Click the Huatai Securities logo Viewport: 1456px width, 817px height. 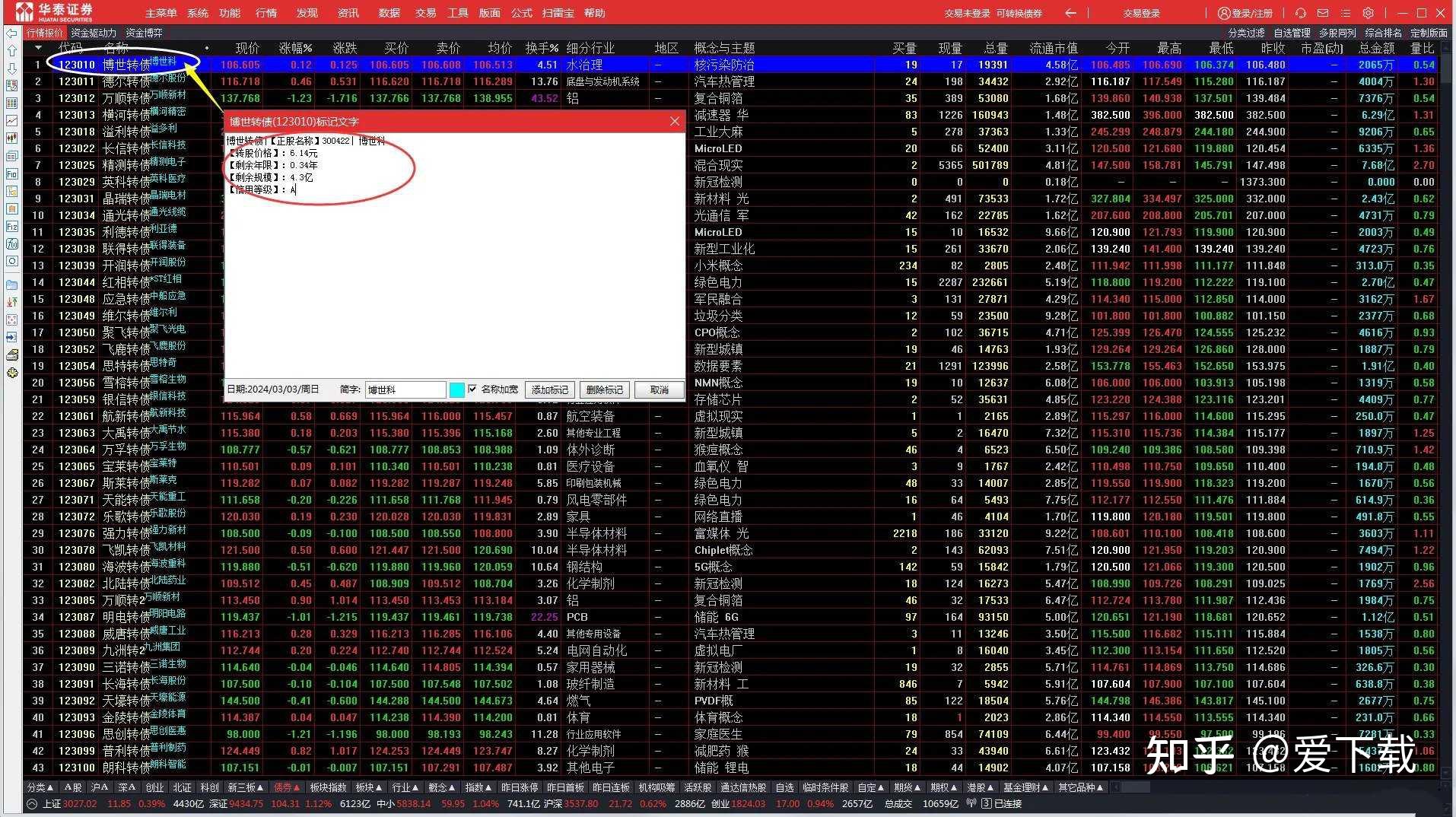(x=55, y=12)
